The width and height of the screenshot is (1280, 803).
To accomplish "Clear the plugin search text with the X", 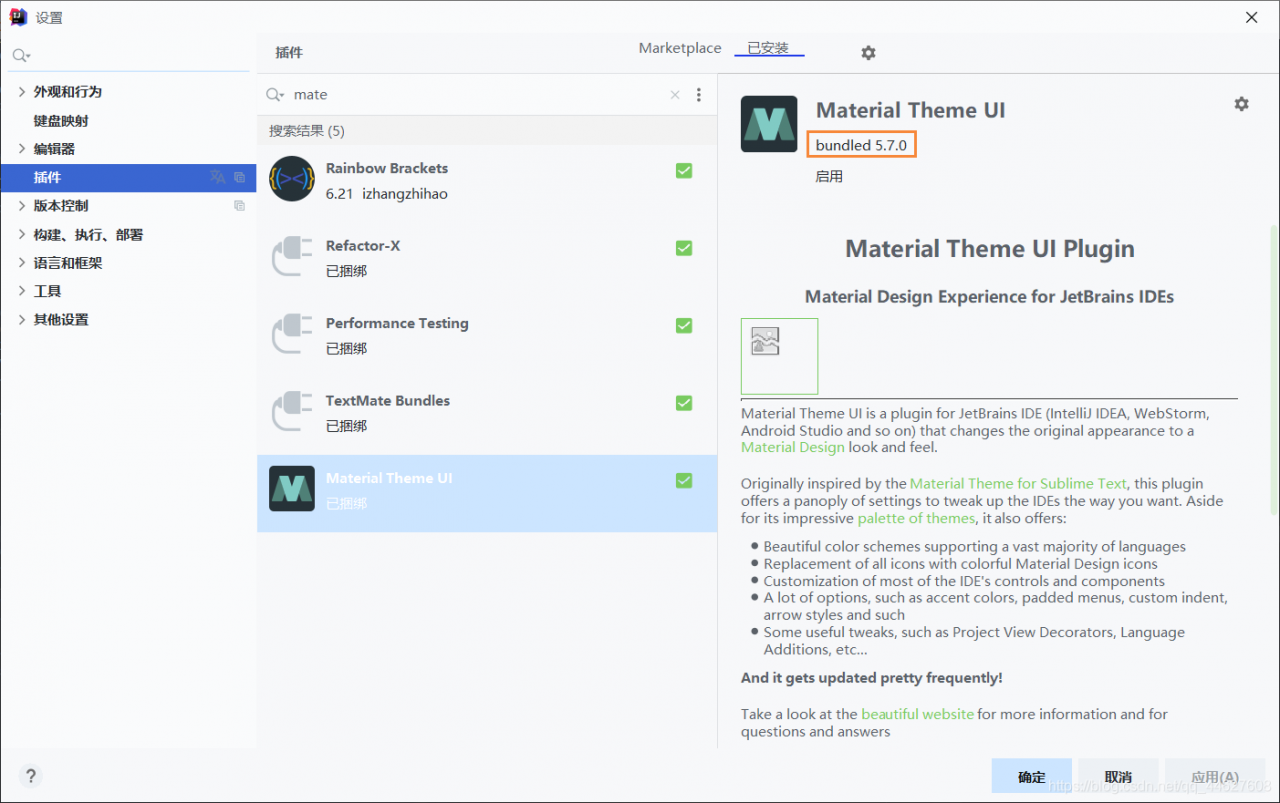I will coord(675,95).
